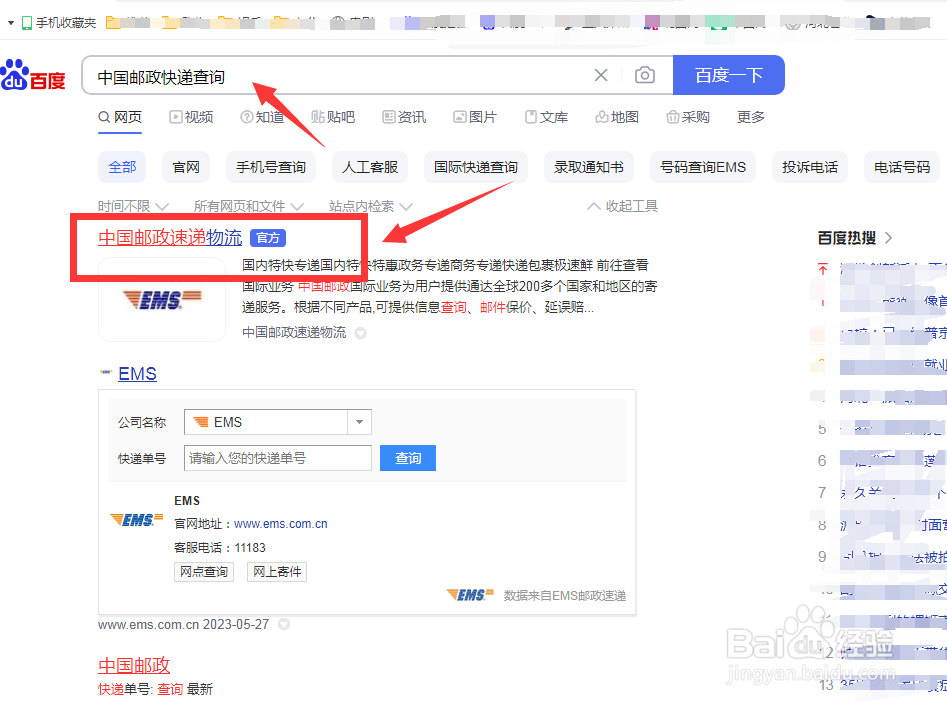947x706 pixels.
Task: Clear the search box with X icon
Action: tap(600, 75)
